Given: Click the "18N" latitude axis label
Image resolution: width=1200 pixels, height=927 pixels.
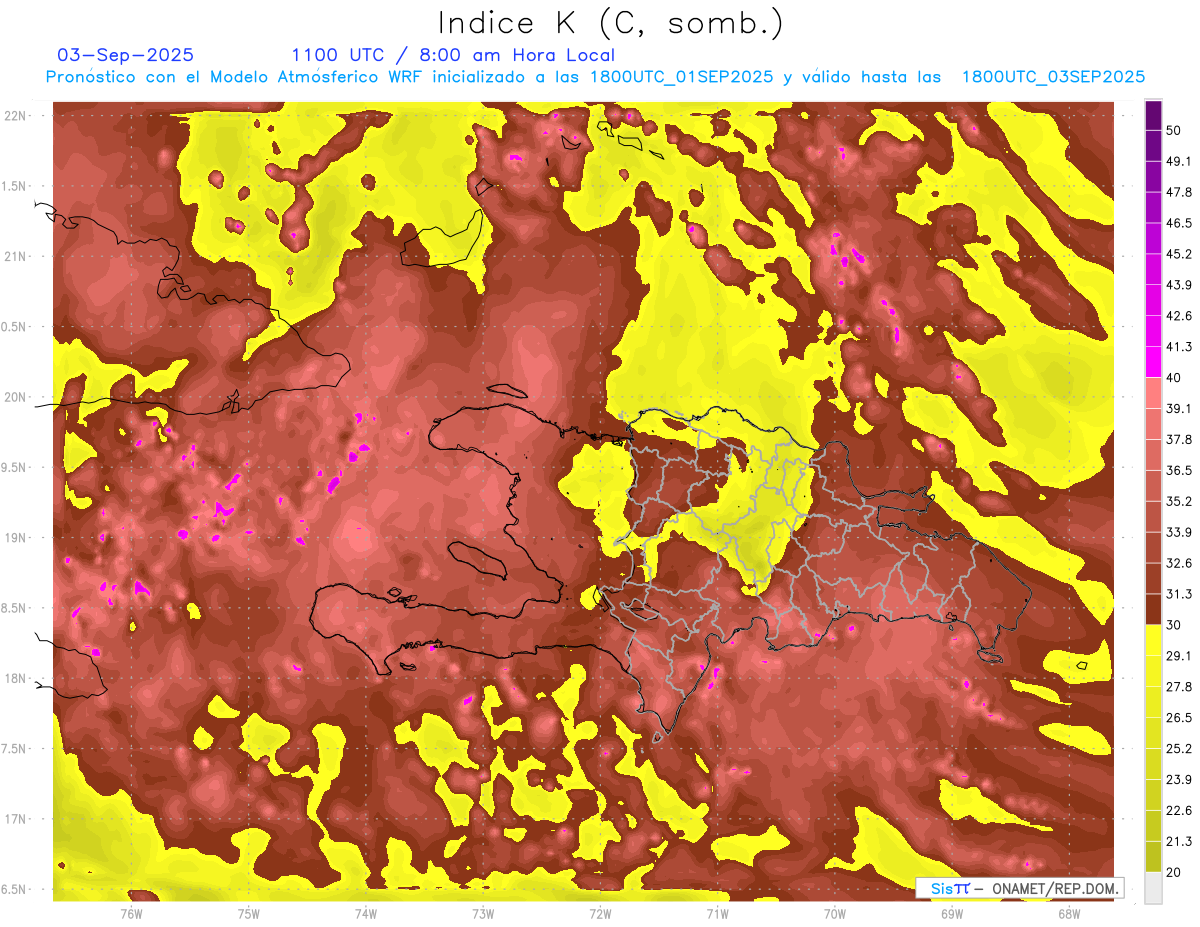Looking at the screenshot, I should coord(15,678).
